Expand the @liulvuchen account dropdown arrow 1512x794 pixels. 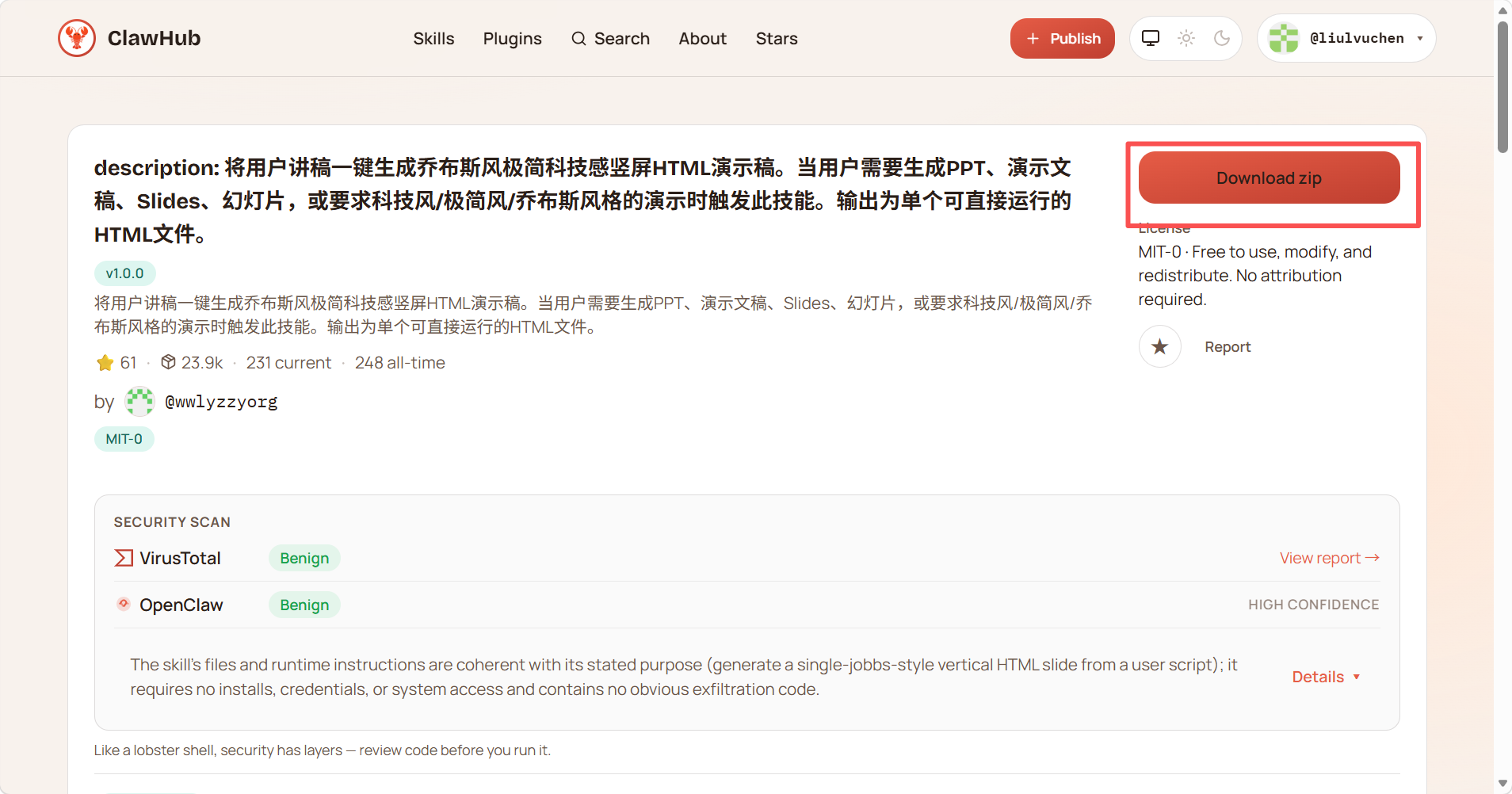[x=1420, y=38]
